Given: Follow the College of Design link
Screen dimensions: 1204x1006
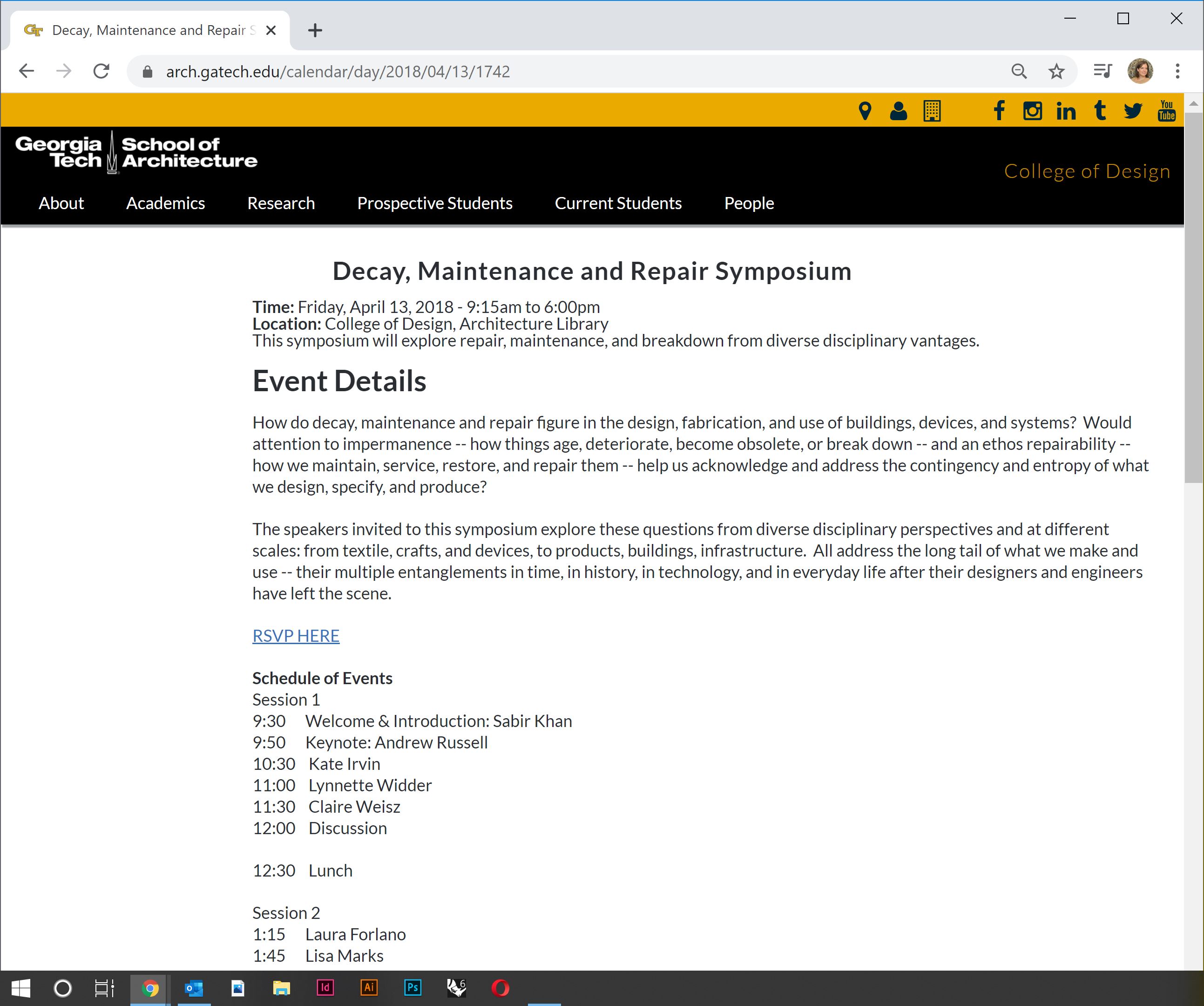Looking at the screenshot, I should tap(1087, 171).
